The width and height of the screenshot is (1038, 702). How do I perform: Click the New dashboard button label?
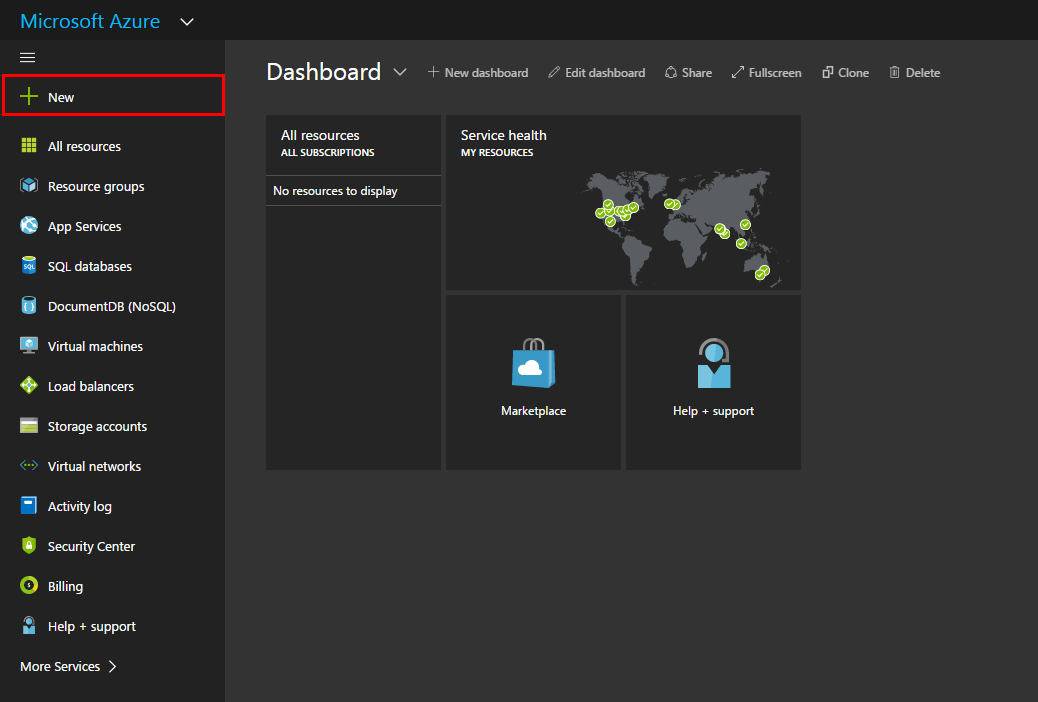(486, 73)
